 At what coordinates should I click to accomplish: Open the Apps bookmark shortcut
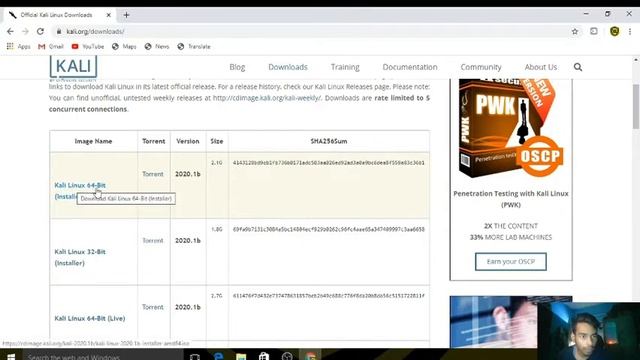pyautogui.click(x=18, y=47)
